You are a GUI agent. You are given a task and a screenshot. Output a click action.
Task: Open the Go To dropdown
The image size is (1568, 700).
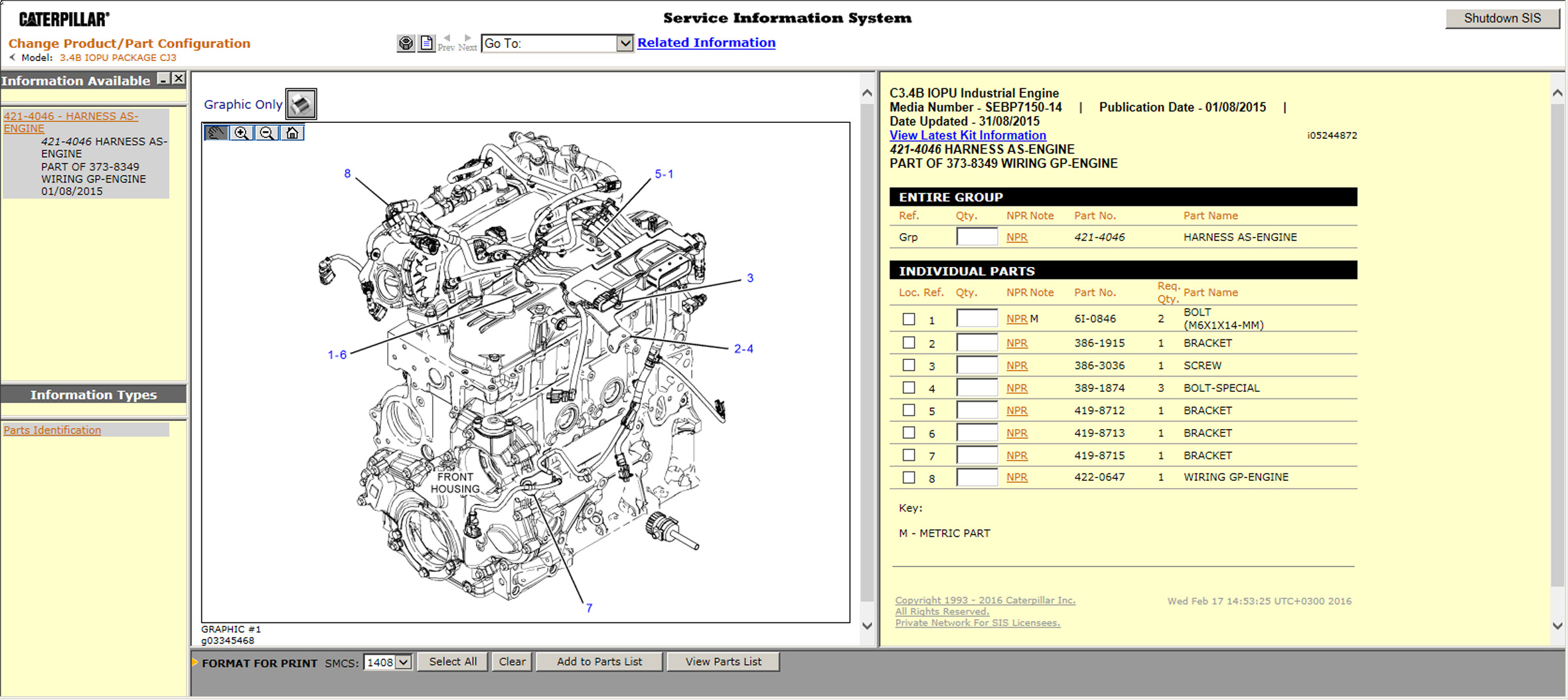[624, 43]
